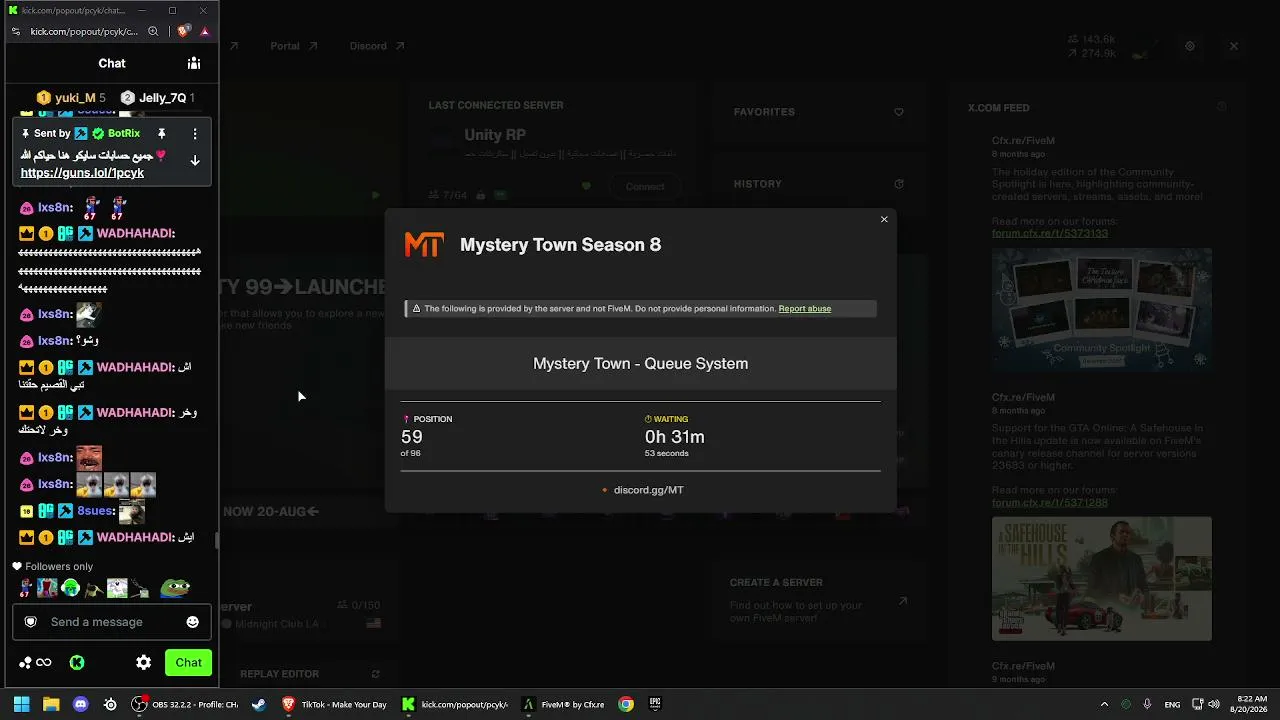This screenshot has height=720, width=1280.
Task: Open site settings icon in the address bar
Action: (x=16, y=31)
